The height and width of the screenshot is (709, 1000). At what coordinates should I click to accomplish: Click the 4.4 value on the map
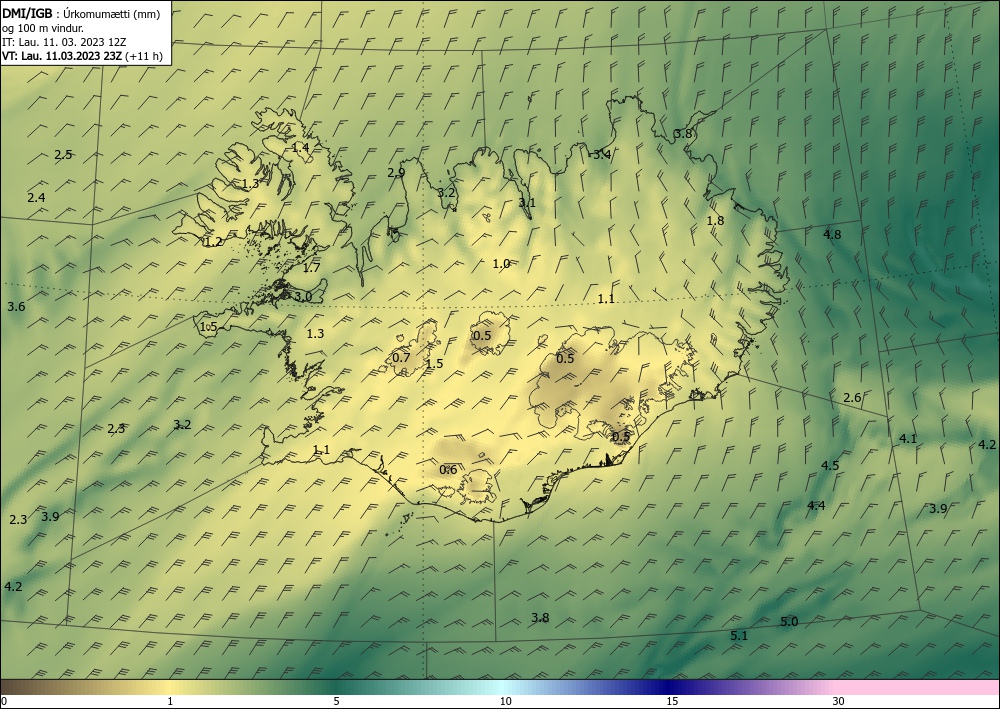[816, 506]
